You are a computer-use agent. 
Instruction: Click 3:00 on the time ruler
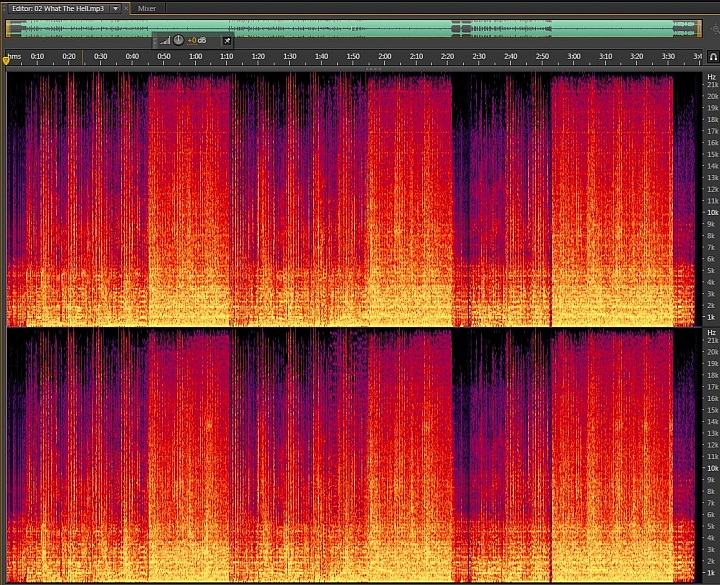point(574,56)
